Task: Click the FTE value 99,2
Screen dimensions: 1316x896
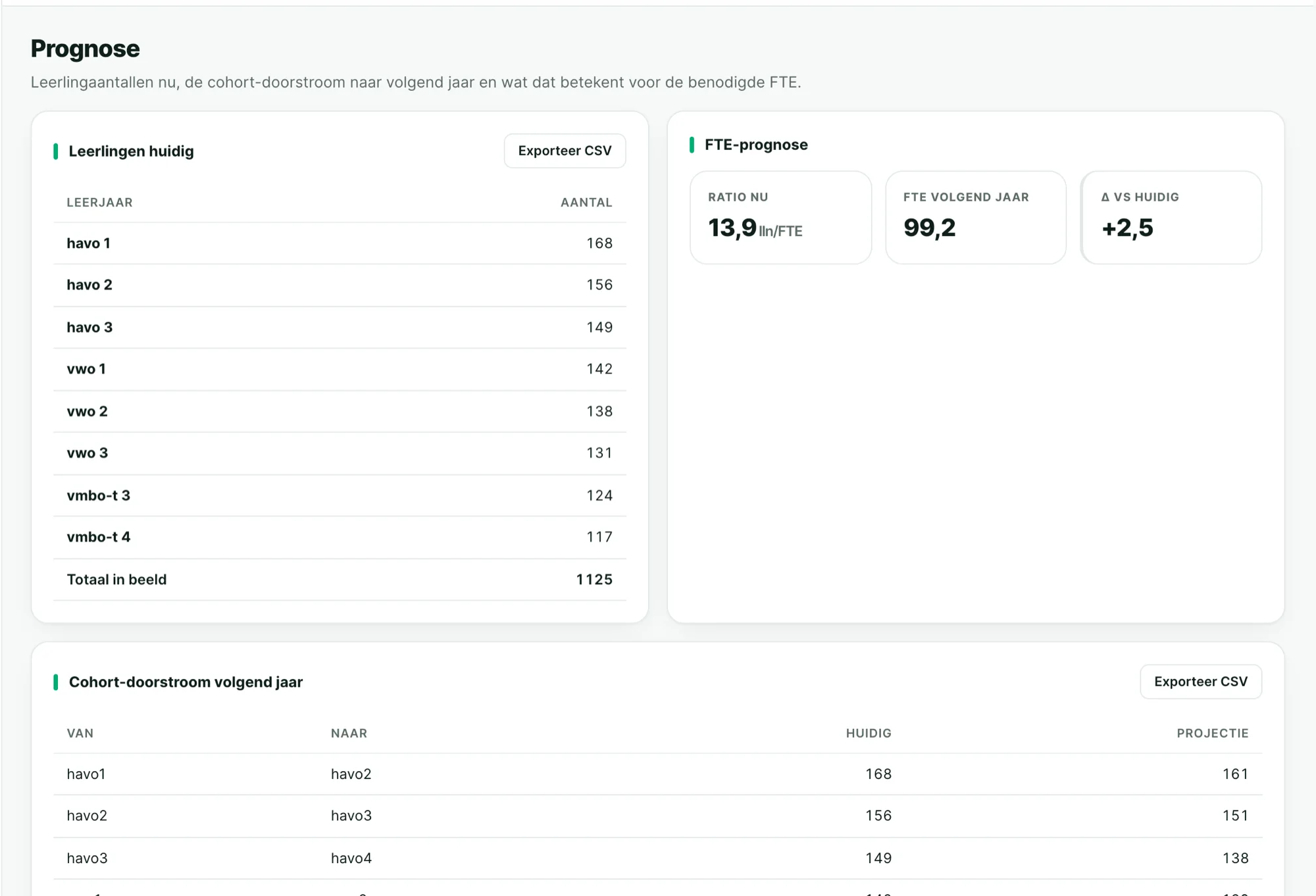Action: coord(929,228)
